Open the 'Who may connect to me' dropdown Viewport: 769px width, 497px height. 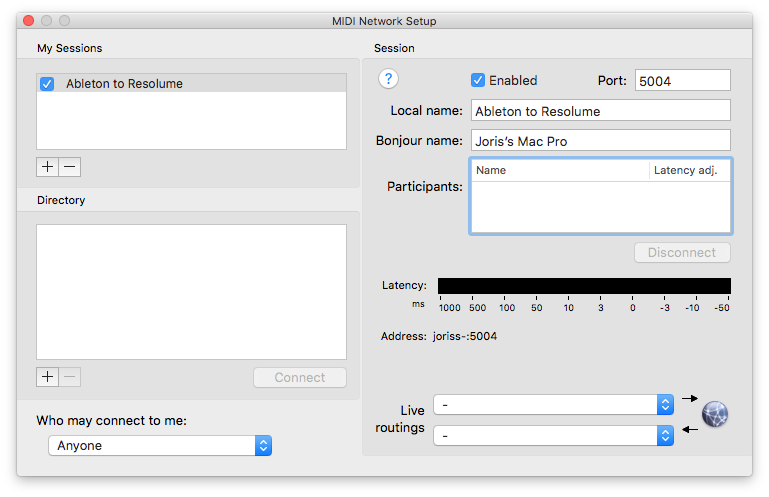(160, 445)
